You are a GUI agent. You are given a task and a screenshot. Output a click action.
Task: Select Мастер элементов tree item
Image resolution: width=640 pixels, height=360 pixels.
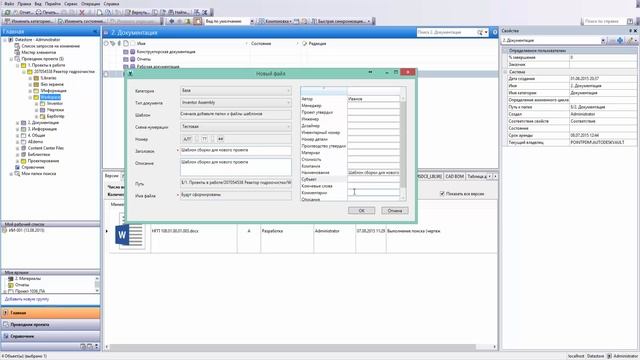(39, 52)
